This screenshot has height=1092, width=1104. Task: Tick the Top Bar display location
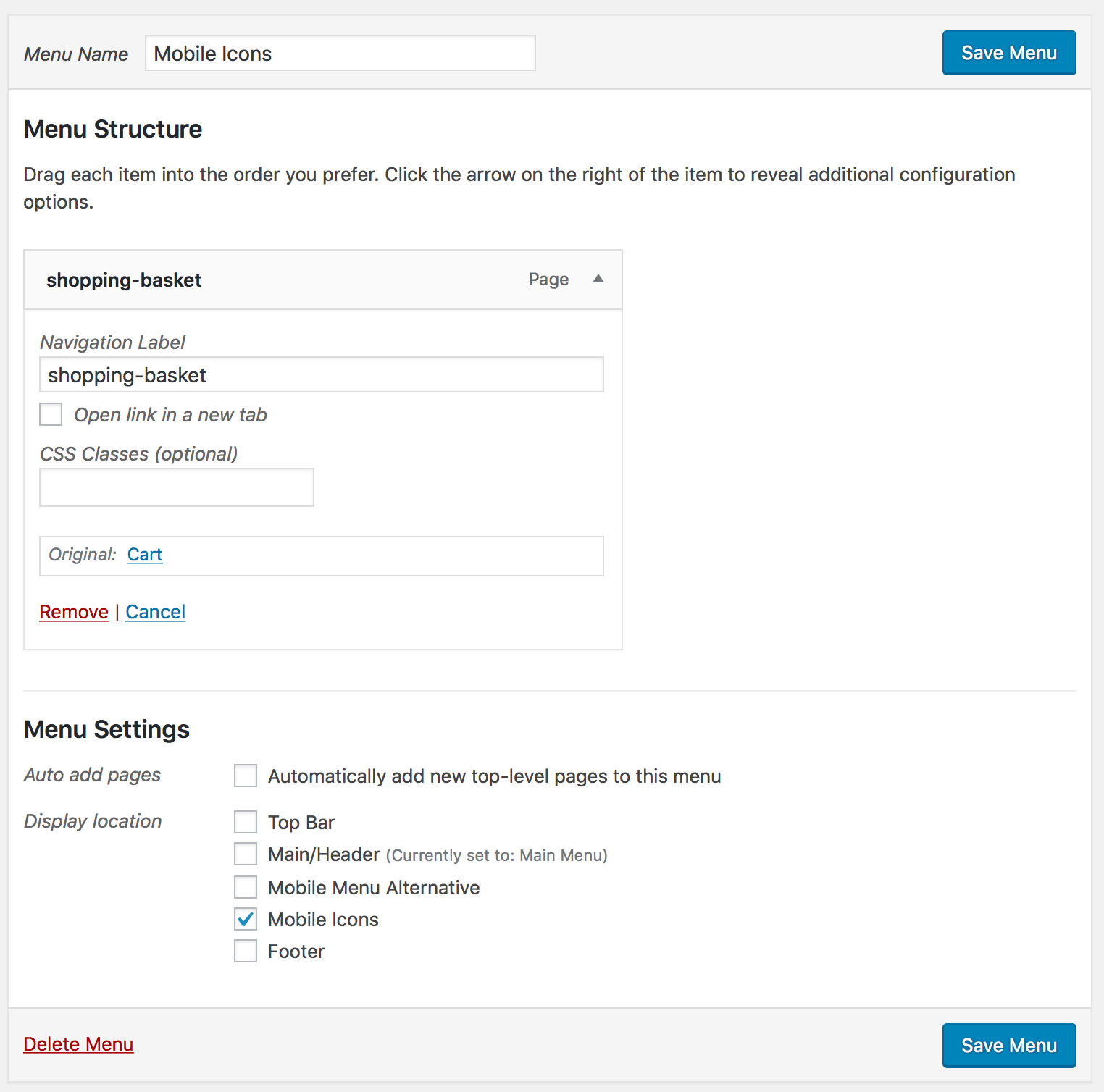click(x=246, y=822)
